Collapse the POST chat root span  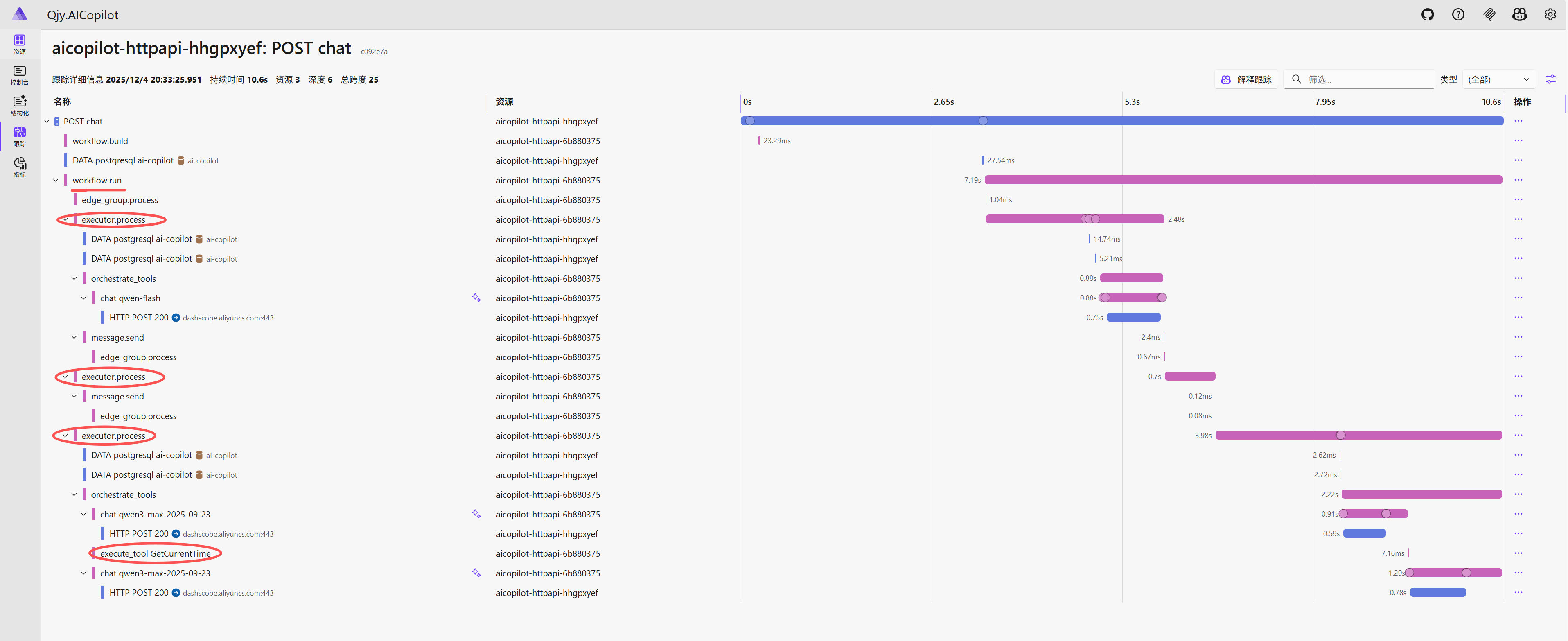pos(47,121)
